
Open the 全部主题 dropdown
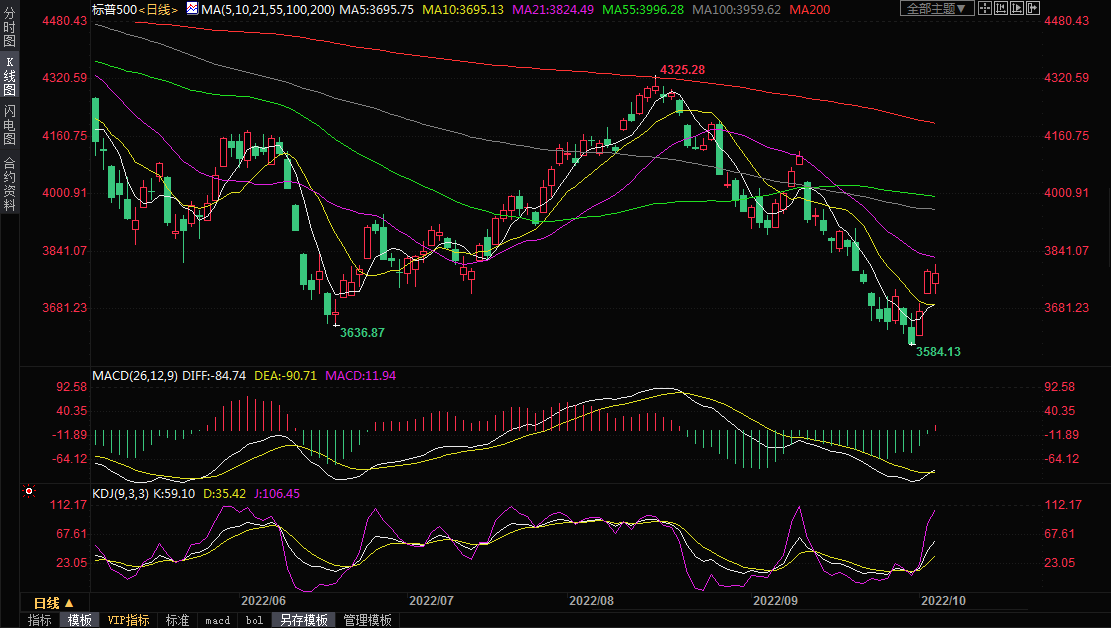(x=936, y=9)
